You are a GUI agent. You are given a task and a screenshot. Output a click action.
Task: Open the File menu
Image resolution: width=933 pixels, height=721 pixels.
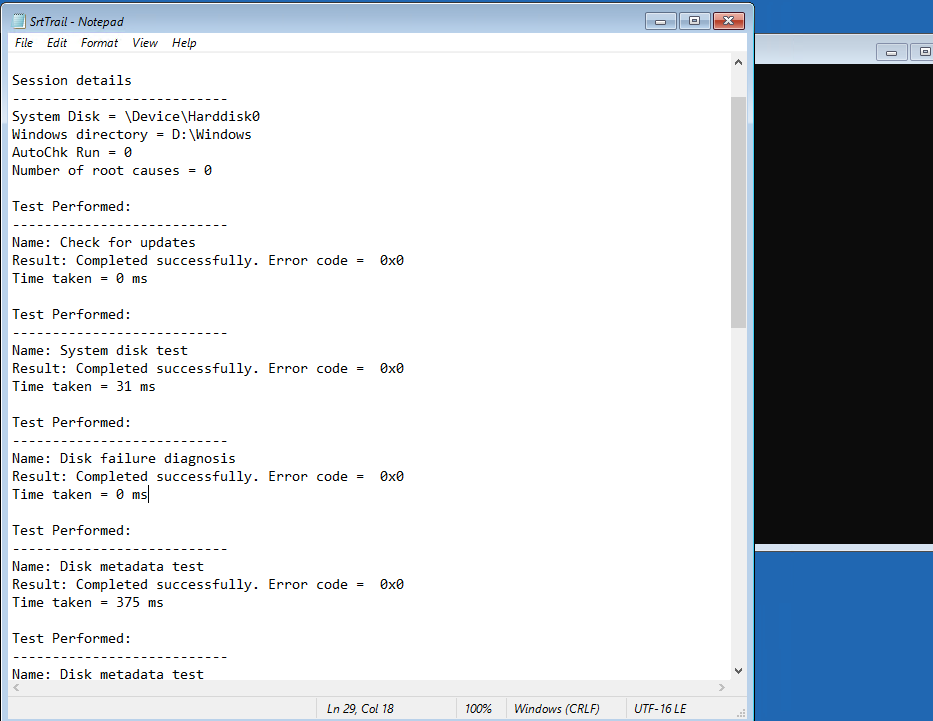coord(24,43)
